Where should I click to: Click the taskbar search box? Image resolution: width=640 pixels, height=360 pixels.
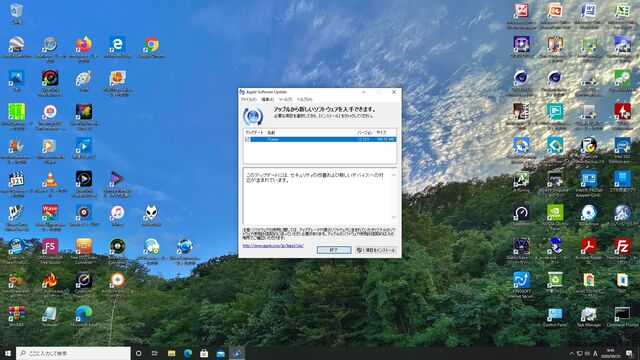coord(73,353)
